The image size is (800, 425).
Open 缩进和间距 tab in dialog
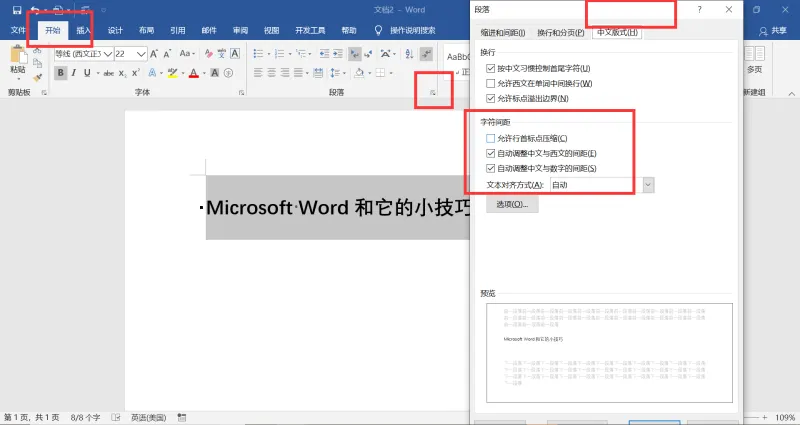coord(503,33)
